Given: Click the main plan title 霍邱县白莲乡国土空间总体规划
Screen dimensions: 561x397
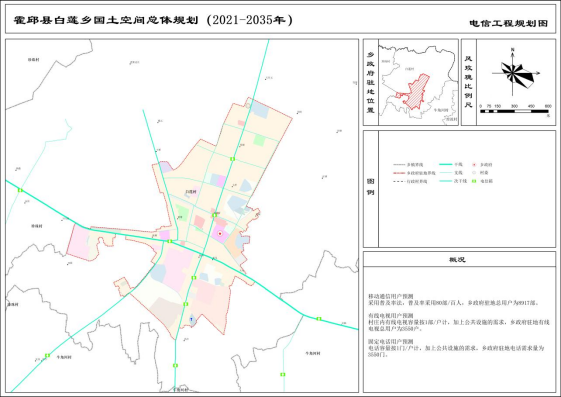Looking at the screenshot, I should [x=106, y=20].
